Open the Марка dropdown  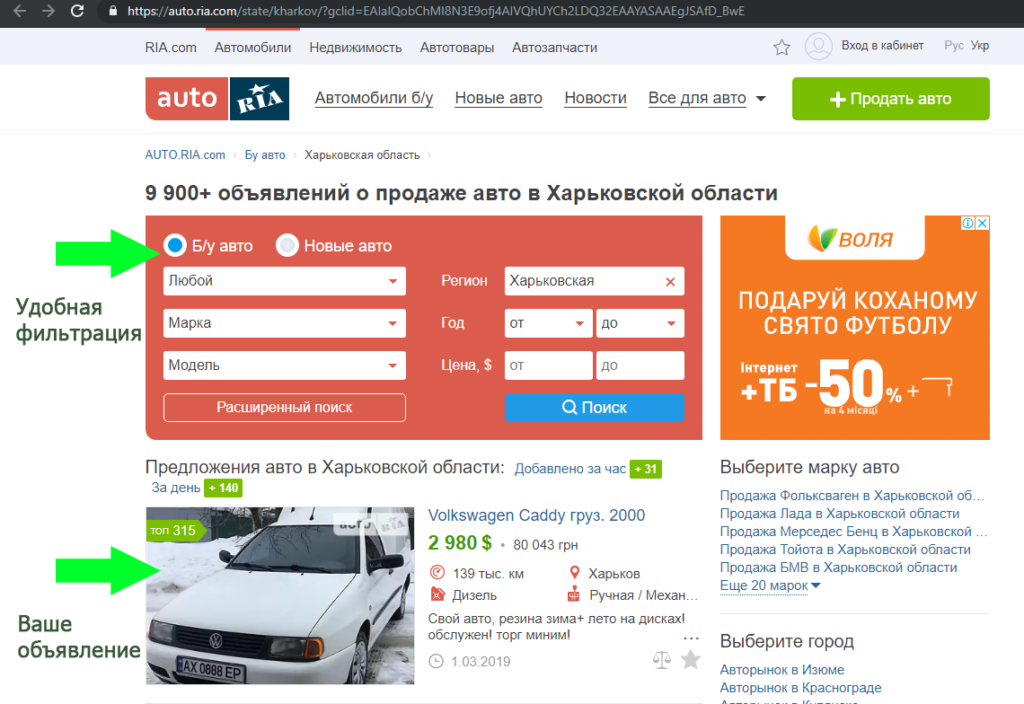[x=284, y=323]
